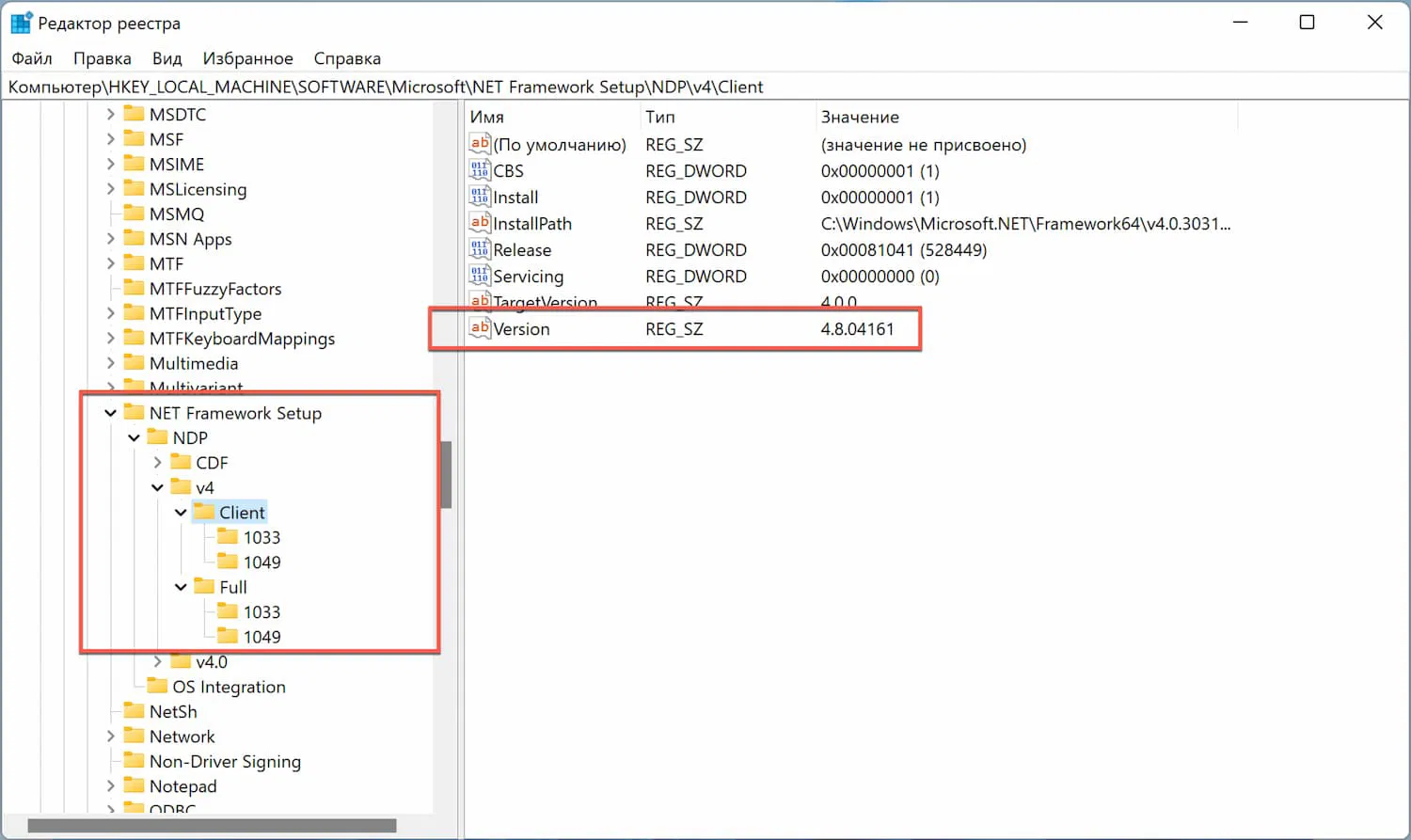Select the 1033 key under Full
Screen dimensions: 1411x840
(262, 612)
